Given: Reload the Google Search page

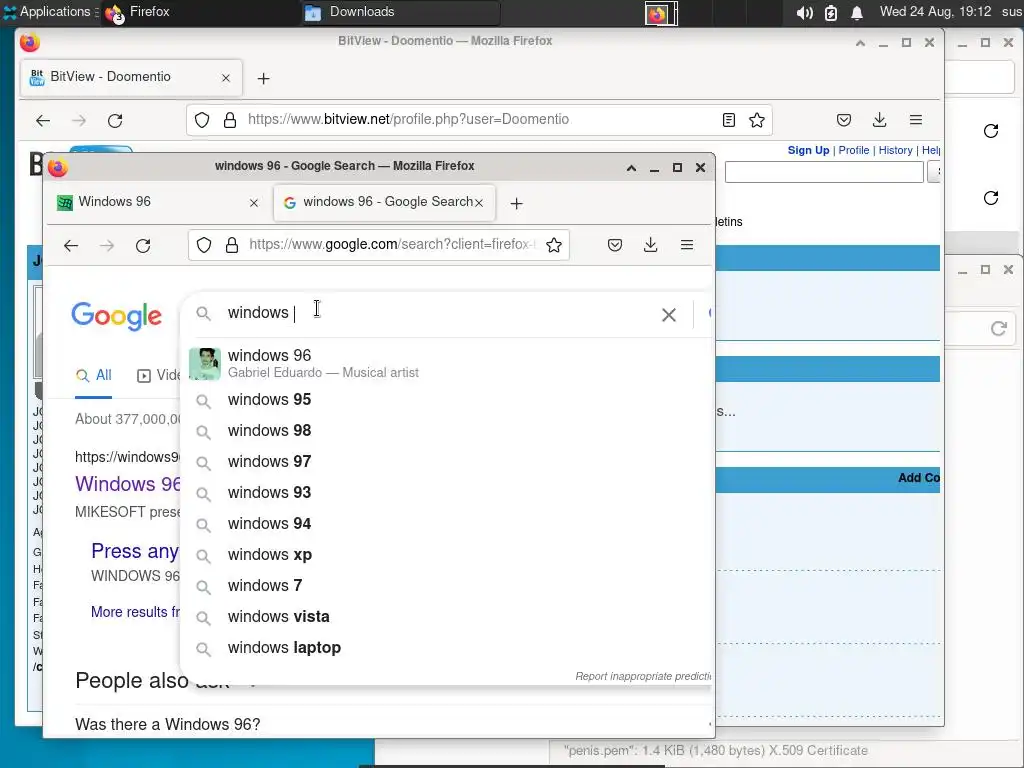Looking at the screenshot, I should pyautogui.click(x=143, y=246).
